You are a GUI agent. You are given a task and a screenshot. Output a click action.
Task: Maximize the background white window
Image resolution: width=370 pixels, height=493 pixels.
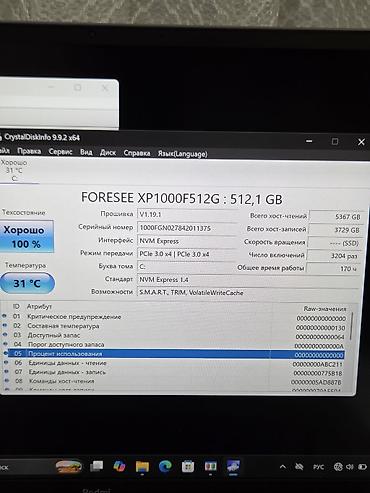pos(78,87)
